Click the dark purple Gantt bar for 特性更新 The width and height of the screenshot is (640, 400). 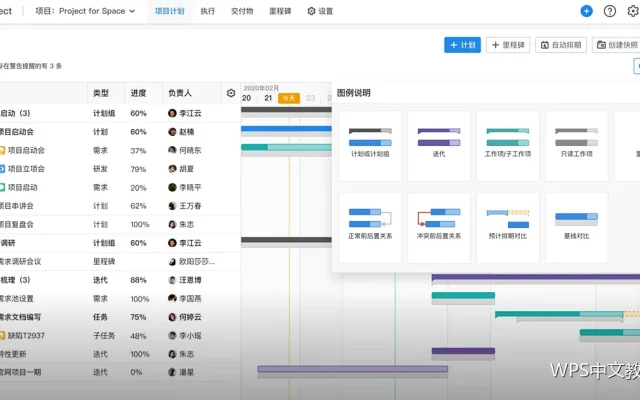coord(463,351)
